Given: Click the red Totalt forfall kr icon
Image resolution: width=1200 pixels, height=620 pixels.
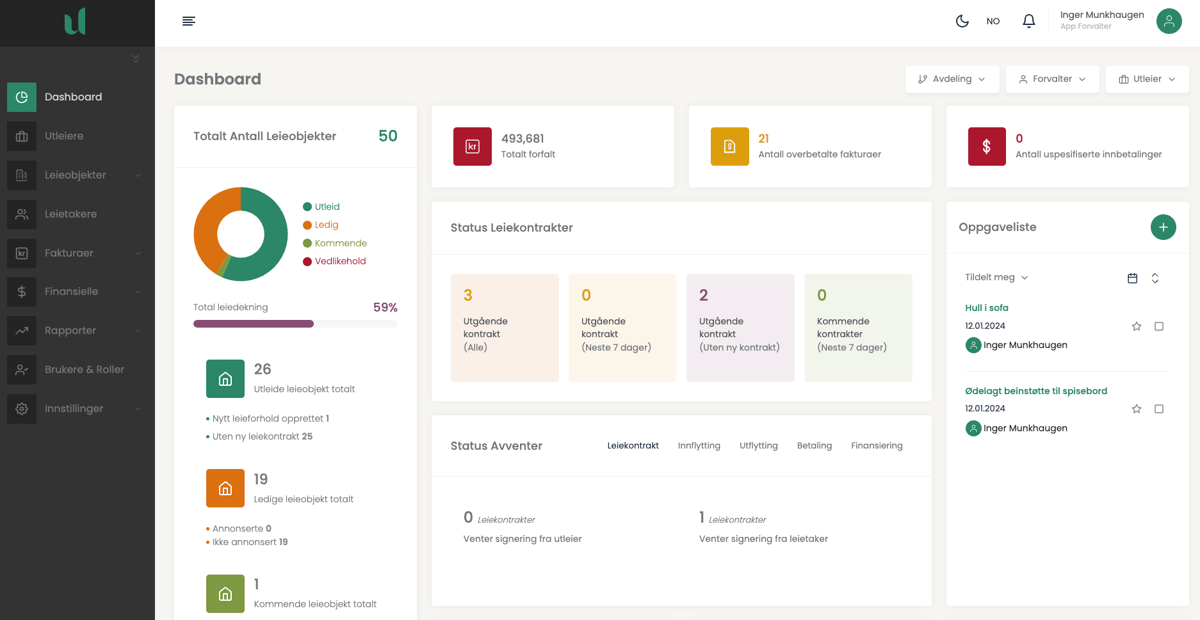Looking at the screenshot, I should pos(472,146).
